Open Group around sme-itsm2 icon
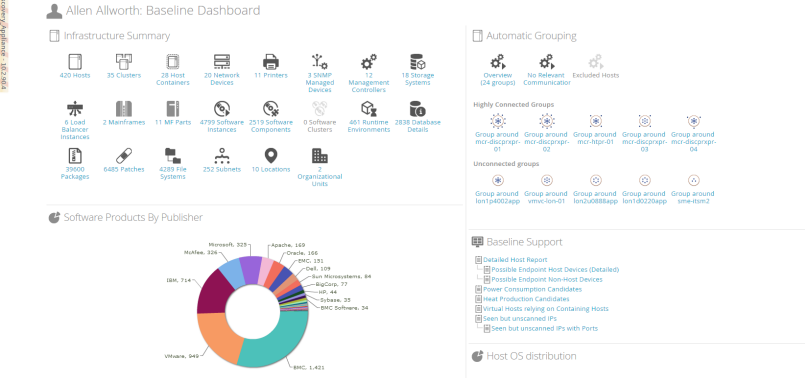Viewport: 805px width, 378px height. [x=694, y=180]
